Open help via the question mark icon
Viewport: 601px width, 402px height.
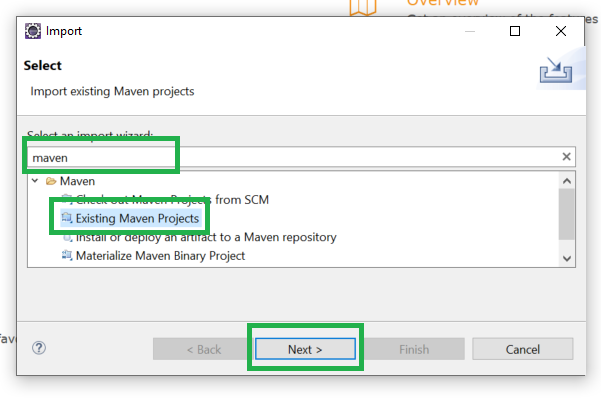39,348
